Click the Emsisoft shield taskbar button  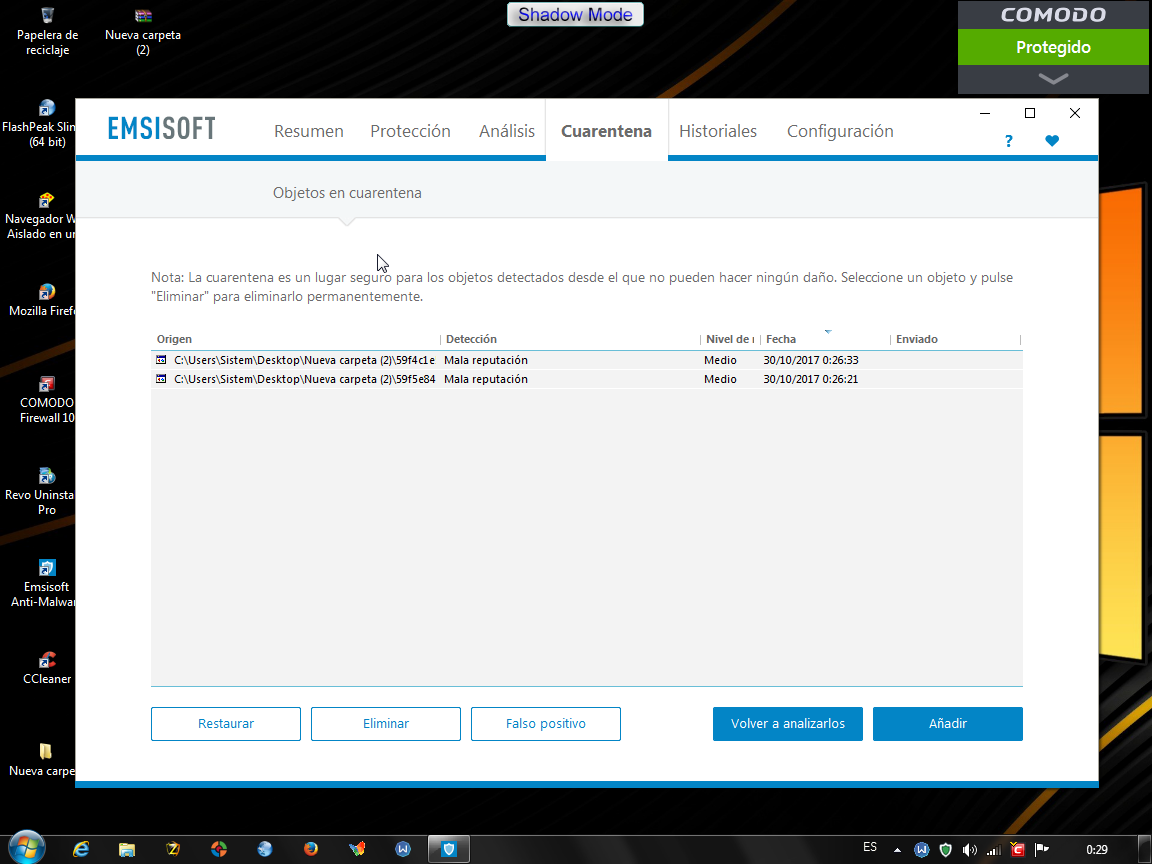(449, 849)
